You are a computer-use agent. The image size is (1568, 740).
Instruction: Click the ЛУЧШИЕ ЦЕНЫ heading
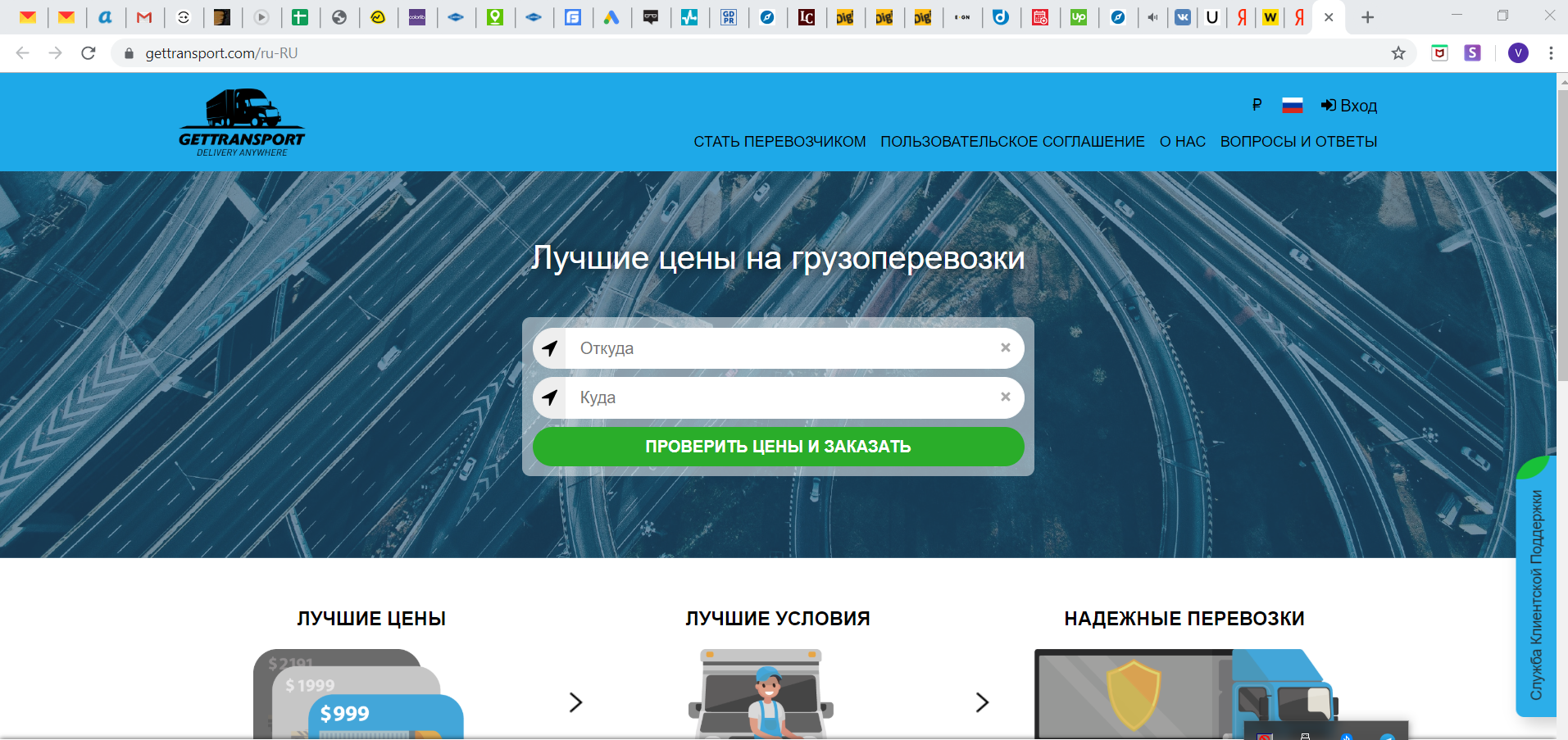(x=371, y=619)
